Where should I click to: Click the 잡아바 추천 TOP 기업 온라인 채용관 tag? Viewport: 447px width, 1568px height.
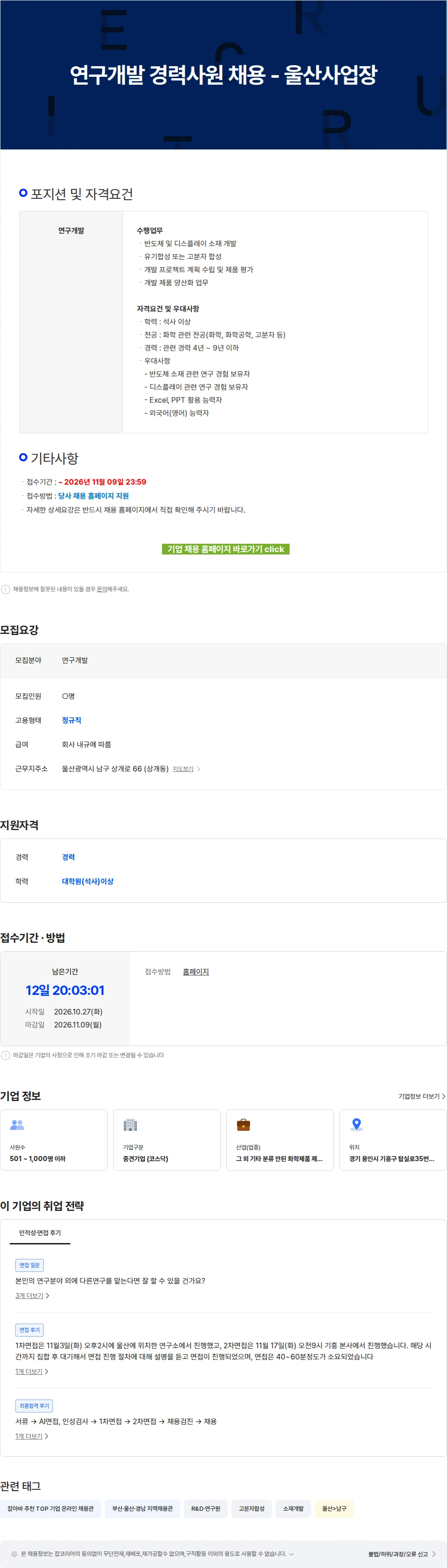[x=51, y=1508]
